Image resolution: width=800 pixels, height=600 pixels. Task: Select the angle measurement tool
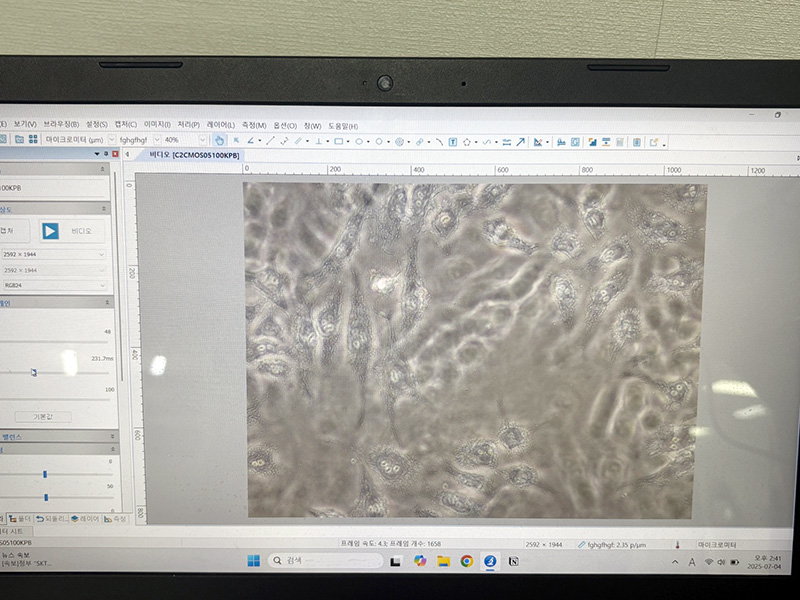pyautogui.click(x=250, y=141)
